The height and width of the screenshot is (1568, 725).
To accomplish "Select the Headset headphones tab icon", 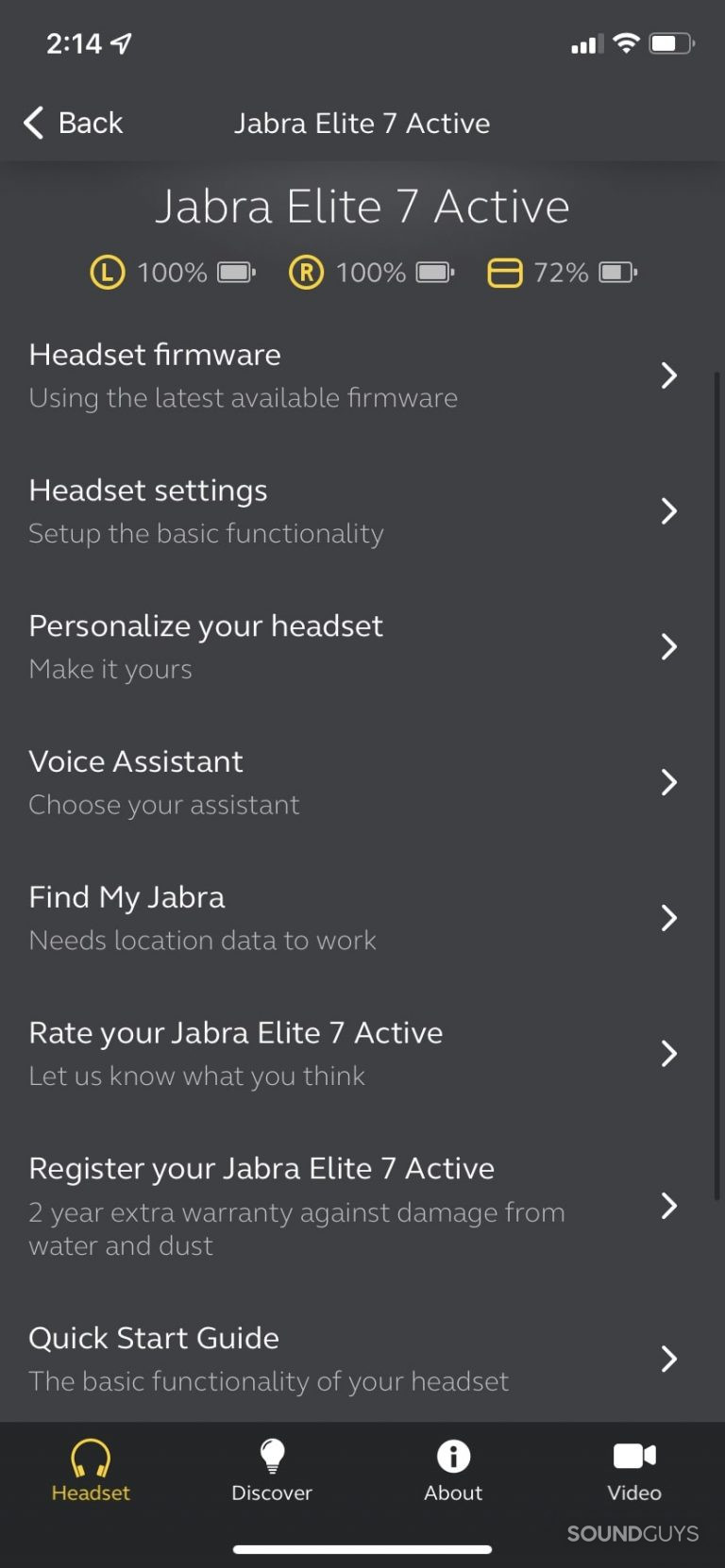I will 91,1459.
